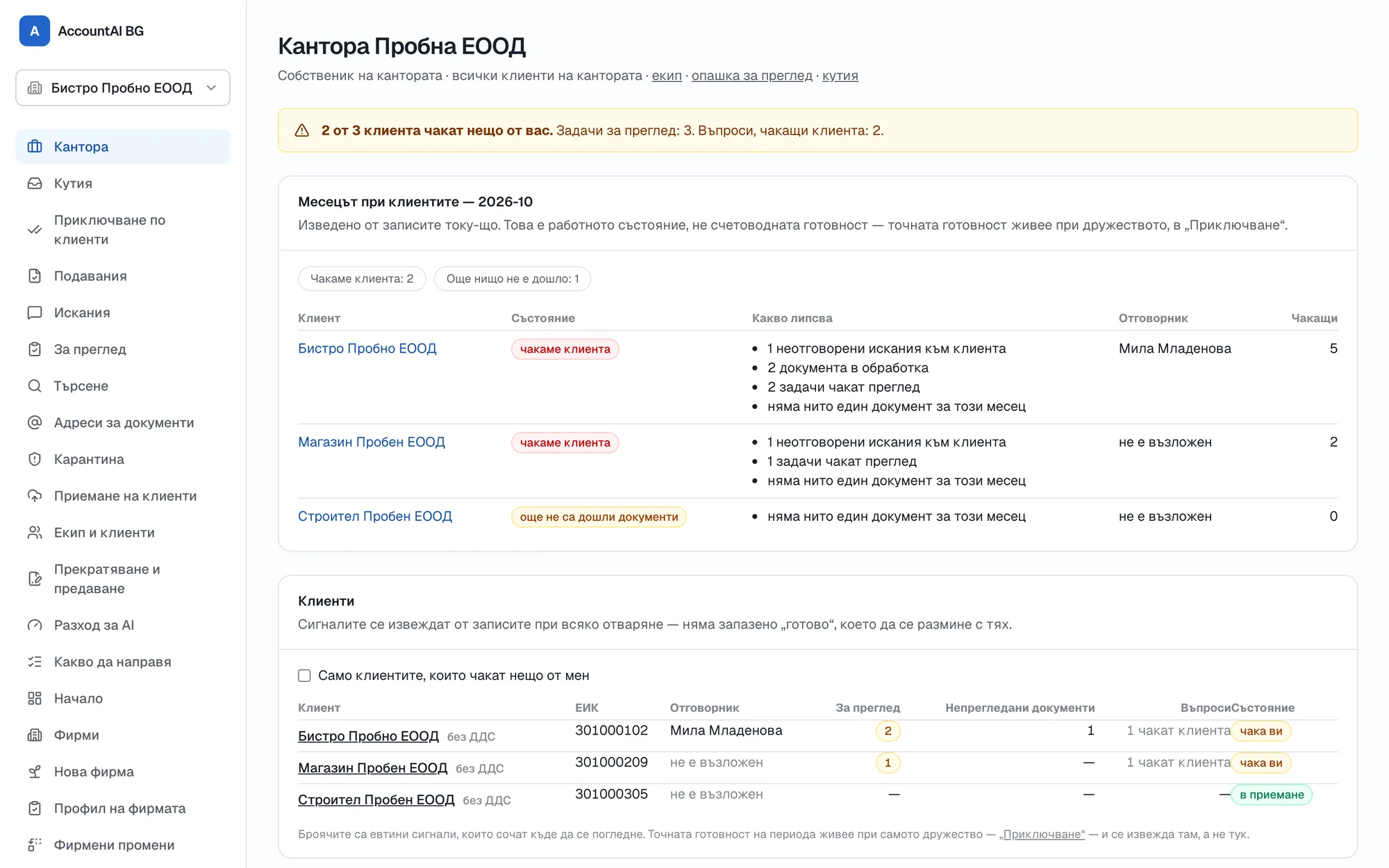The height and width of the screenshot is (868, 1389).
Task: Click the Мила Младенова cell in month table
Action: click(x=1174, y=349)
